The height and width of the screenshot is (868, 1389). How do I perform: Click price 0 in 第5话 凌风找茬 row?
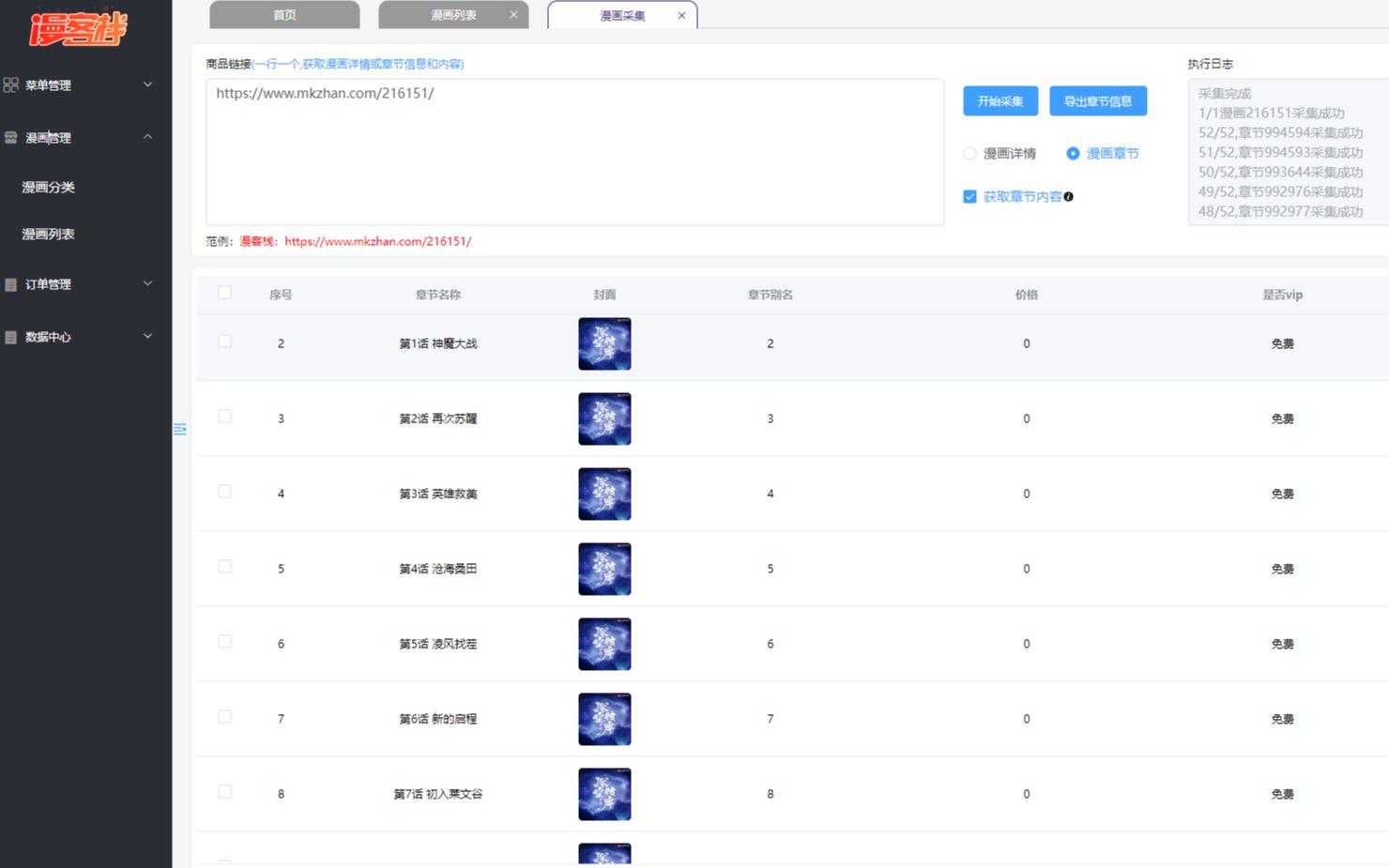click(1027, 644)
